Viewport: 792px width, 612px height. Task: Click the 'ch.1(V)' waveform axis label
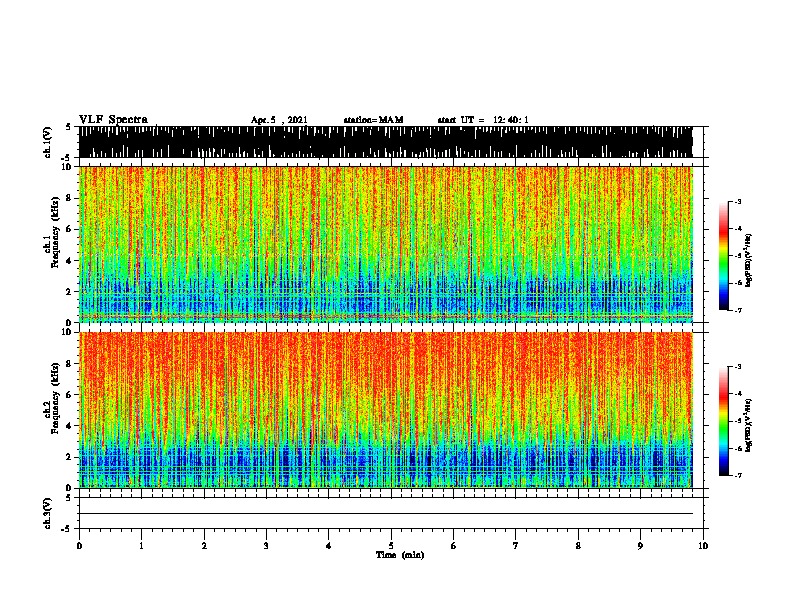click(x=48, y=142)
